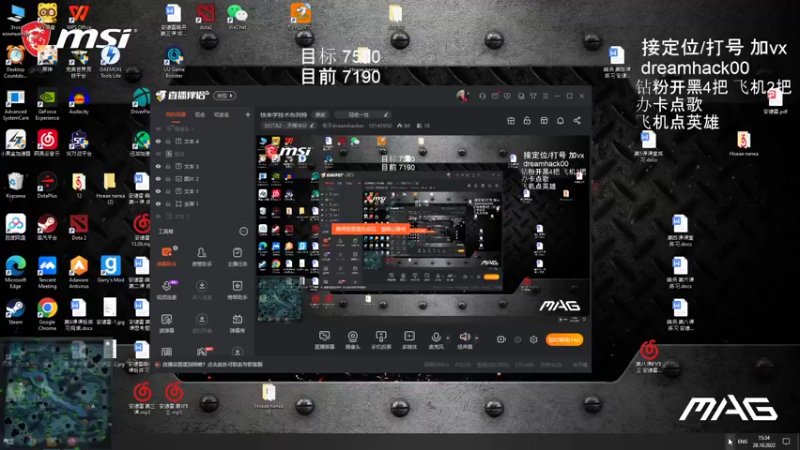Hide the 全屏 1 source layer

click(x=158, y=204)
